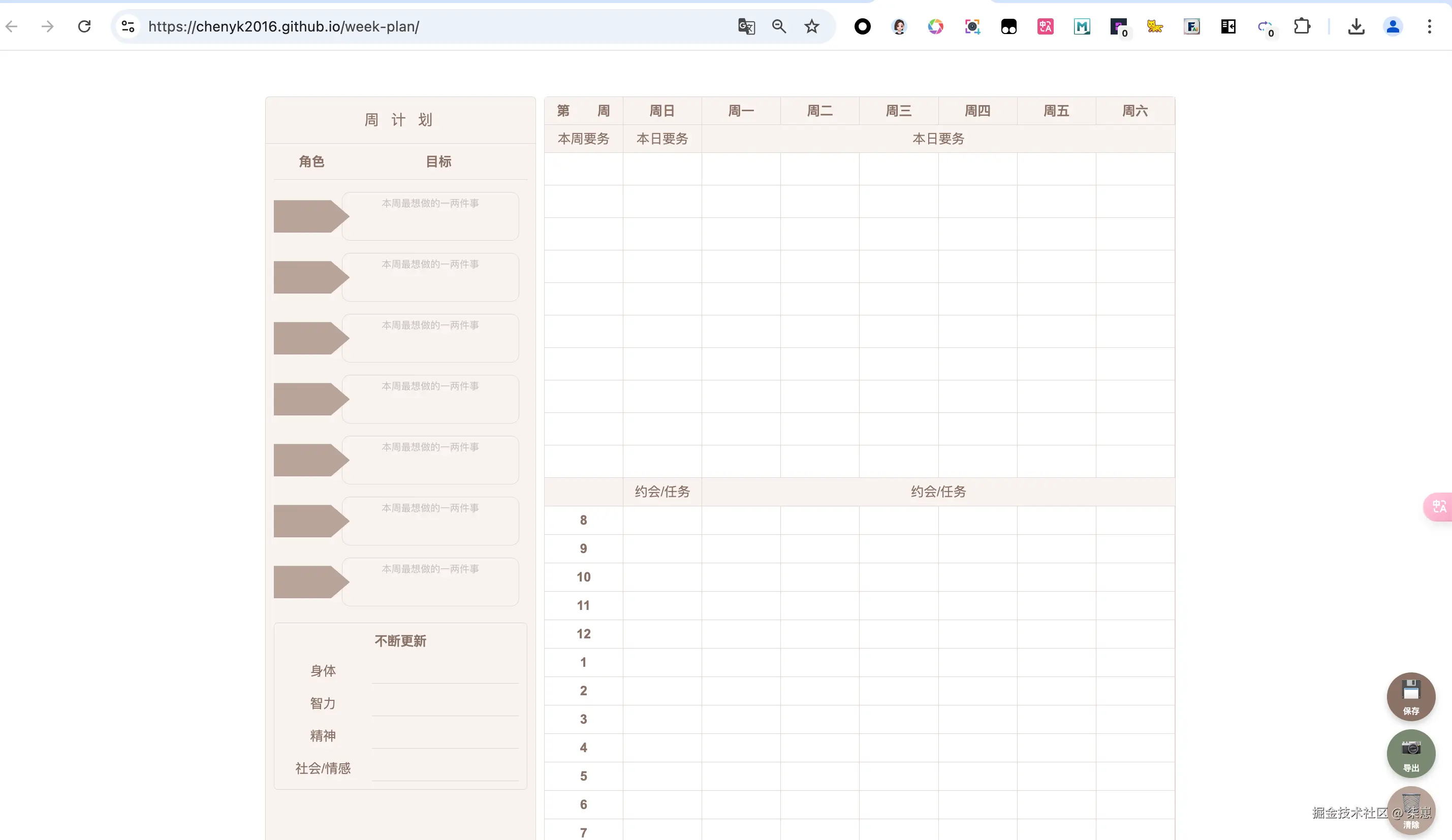Open the browser profile avatar menu
1452x840 pixels.
click(x=1393, y=26)
